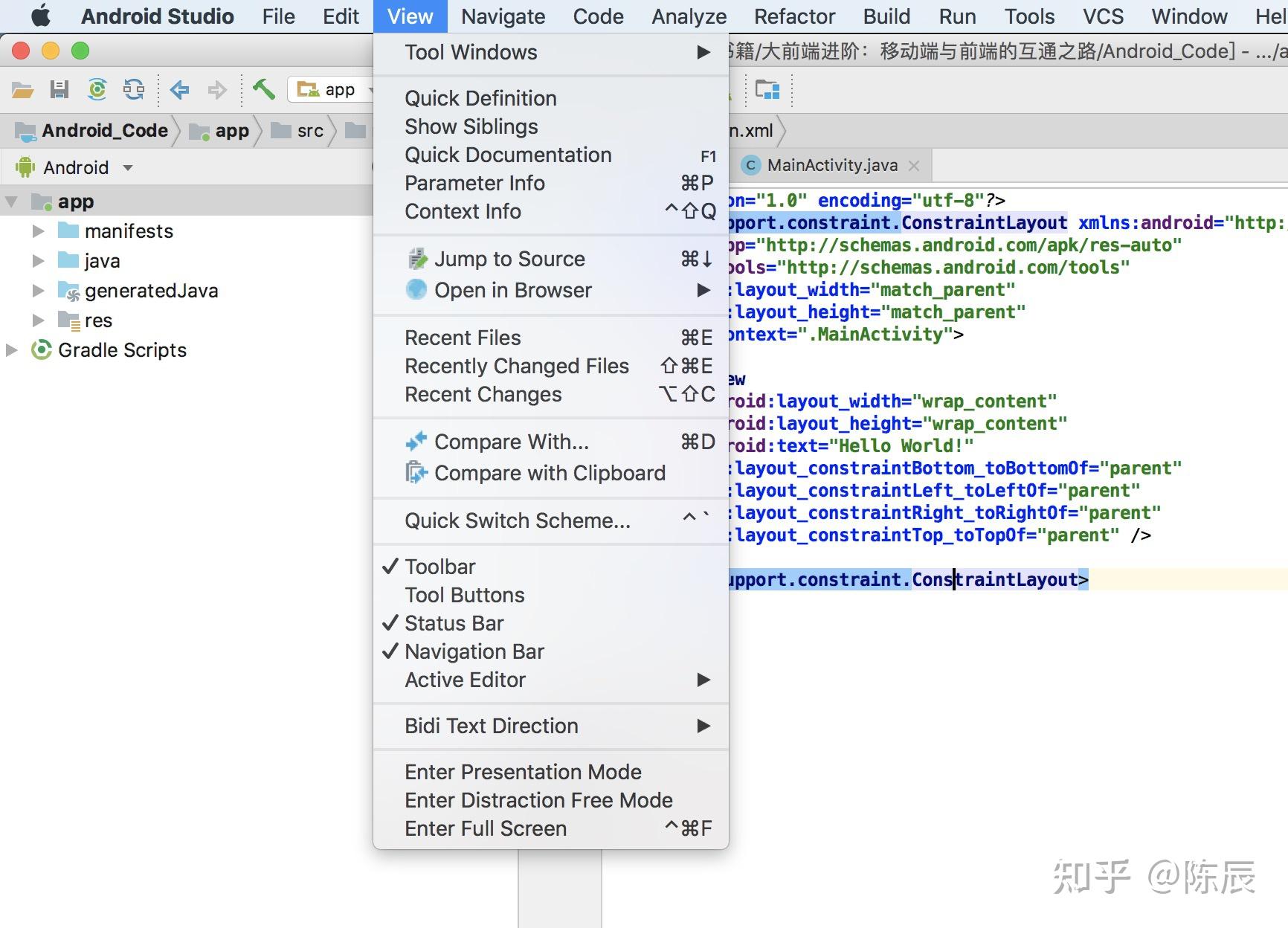This screenshot has width=1288, height=928.
Task: Click the device file explorer toolbar icon
Action: [767, 90]
